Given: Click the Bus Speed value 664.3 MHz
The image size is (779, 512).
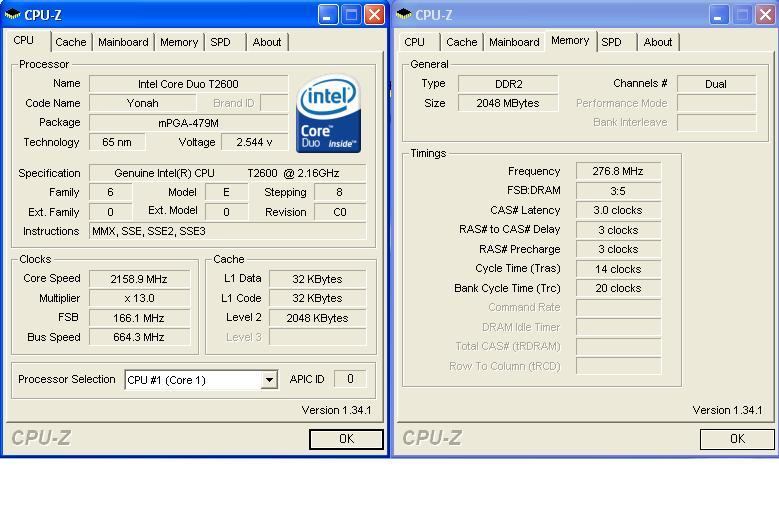Looking at the screenshot, I should click(x=139, y=337).
